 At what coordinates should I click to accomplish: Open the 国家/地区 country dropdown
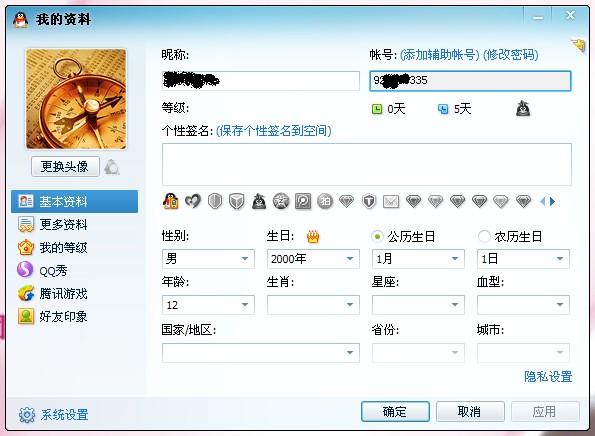click(261, 353)
